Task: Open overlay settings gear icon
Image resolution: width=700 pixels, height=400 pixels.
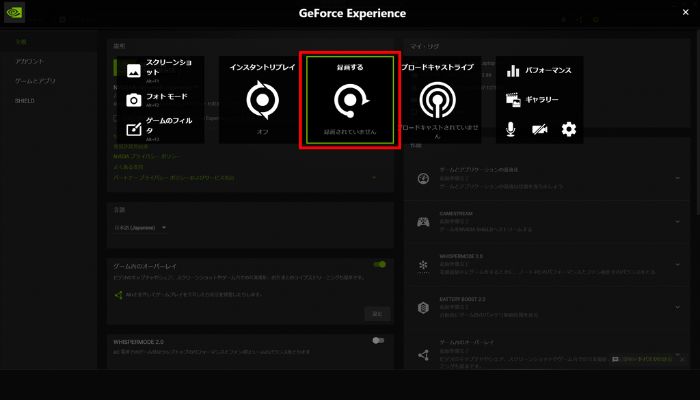Action: pos(569,129)
